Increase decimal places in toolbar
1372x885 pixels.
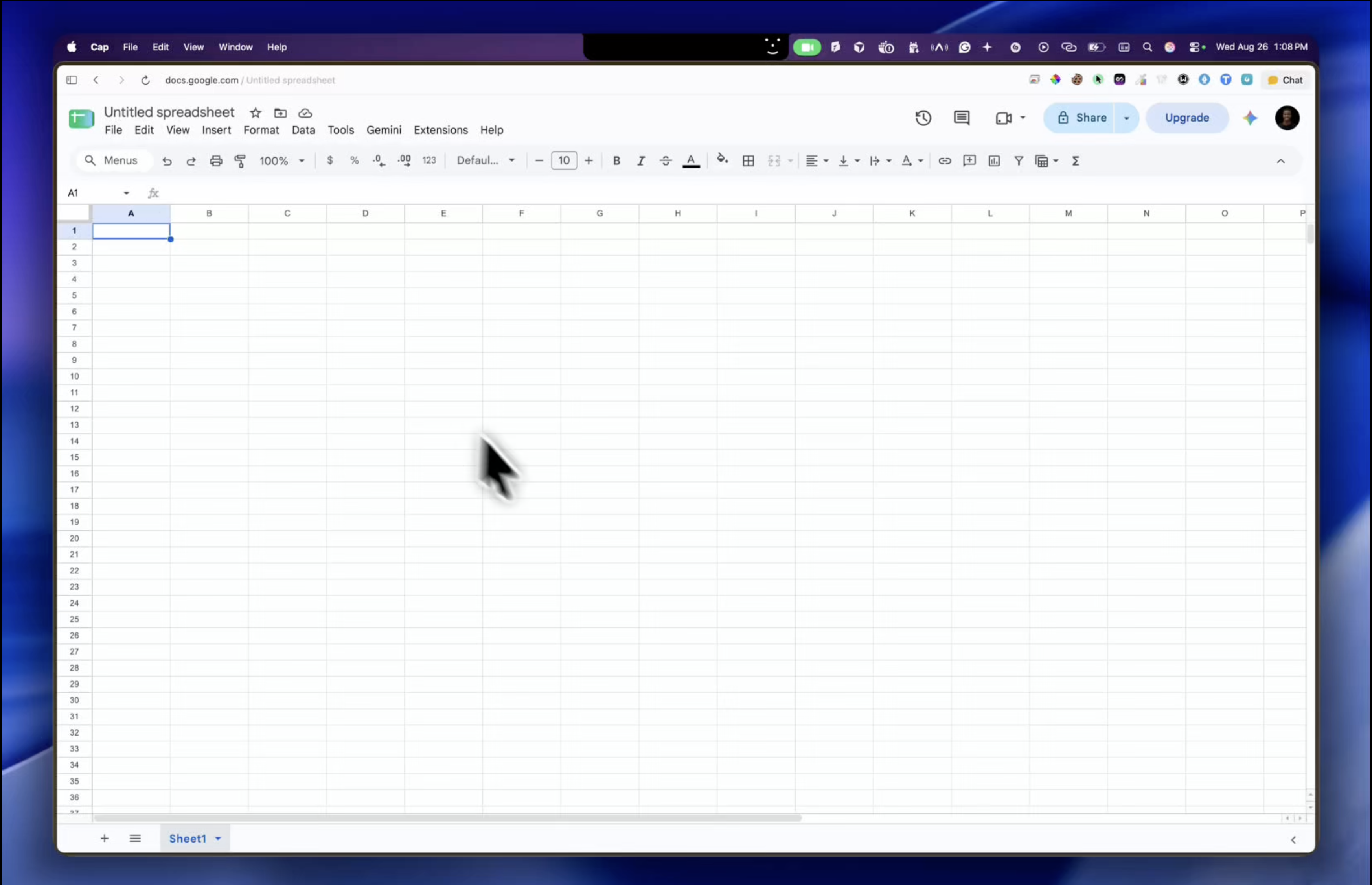pyautogui.click(x=404, y=161)
